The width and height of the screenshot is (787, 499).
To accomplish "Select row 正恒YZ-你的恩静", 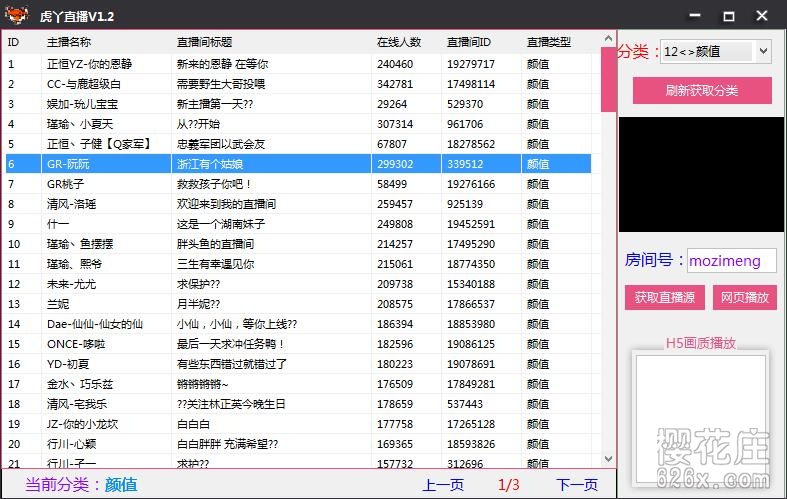I will point(298,64).
